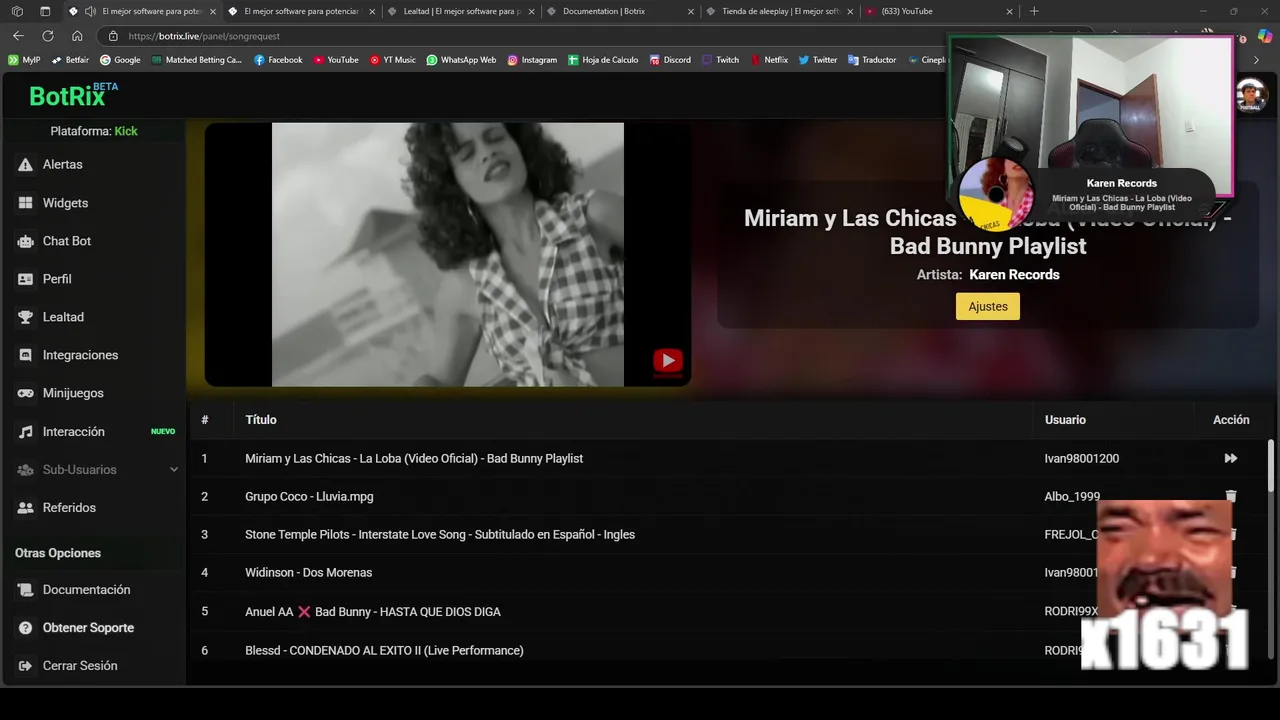1280x720 pixels.
Task: Go to Chat Bot settings
Action: (66, 241)
